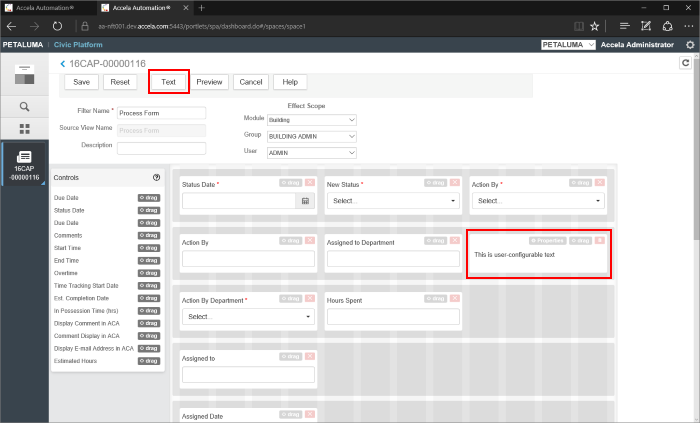Screen dimensions: 700x423
Task: Click the Save button
Action: coord(80,82)
